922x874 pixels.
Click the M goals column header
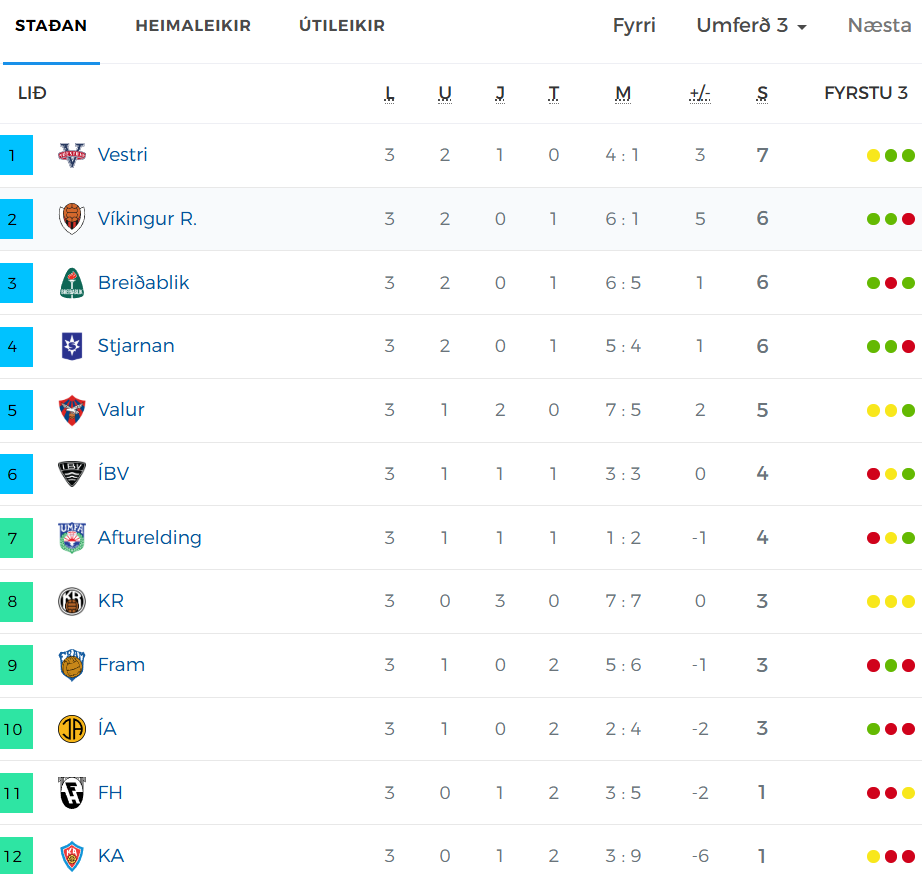(623, 94)
